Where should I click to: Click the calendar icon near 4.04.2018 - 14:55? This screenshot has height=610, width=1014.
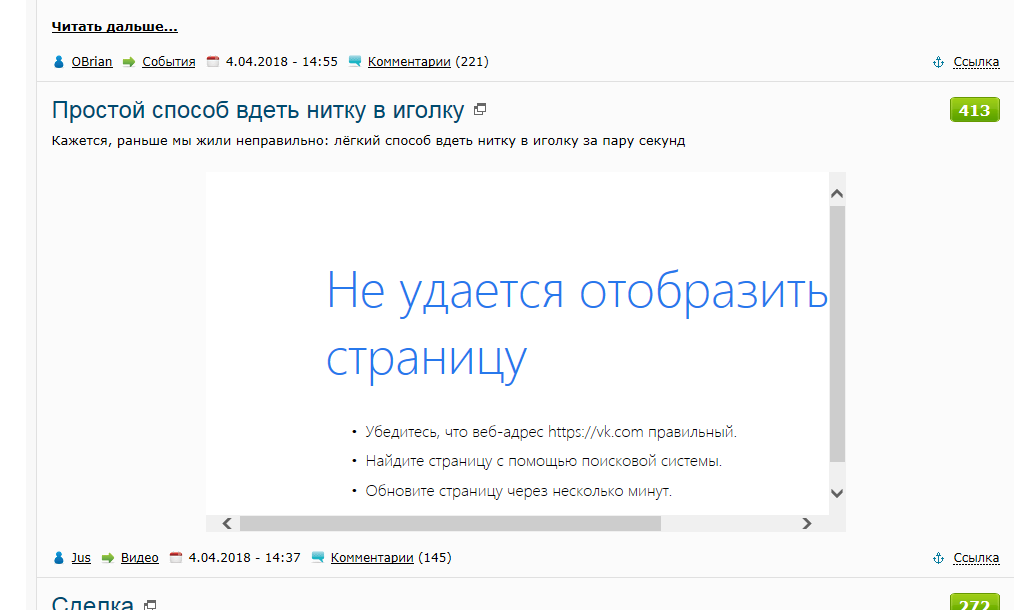pos(213,61)
